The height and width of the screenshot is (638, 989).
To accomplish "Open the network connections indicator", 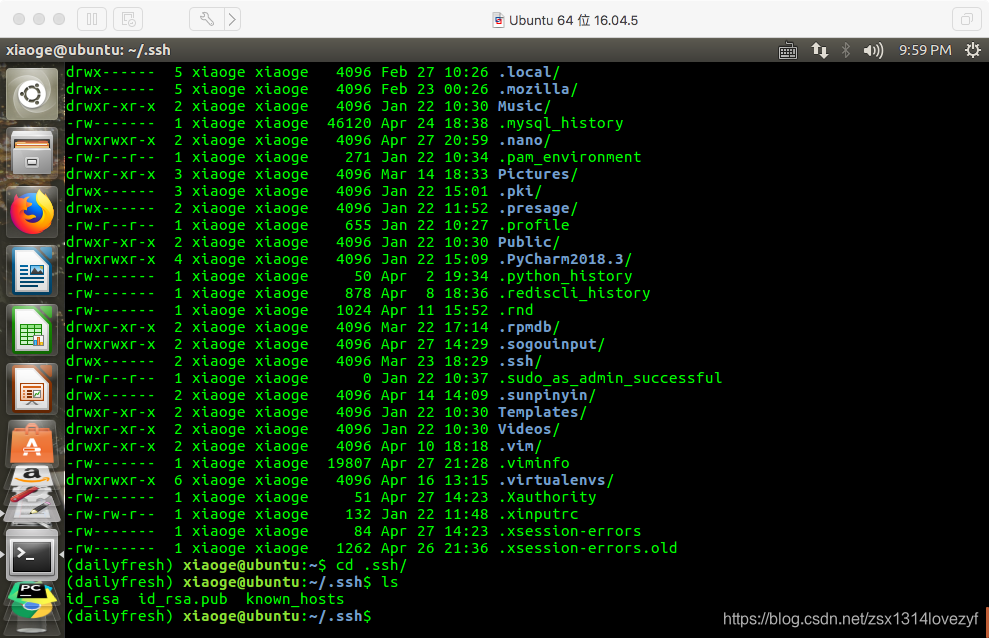I will [819, 50].
